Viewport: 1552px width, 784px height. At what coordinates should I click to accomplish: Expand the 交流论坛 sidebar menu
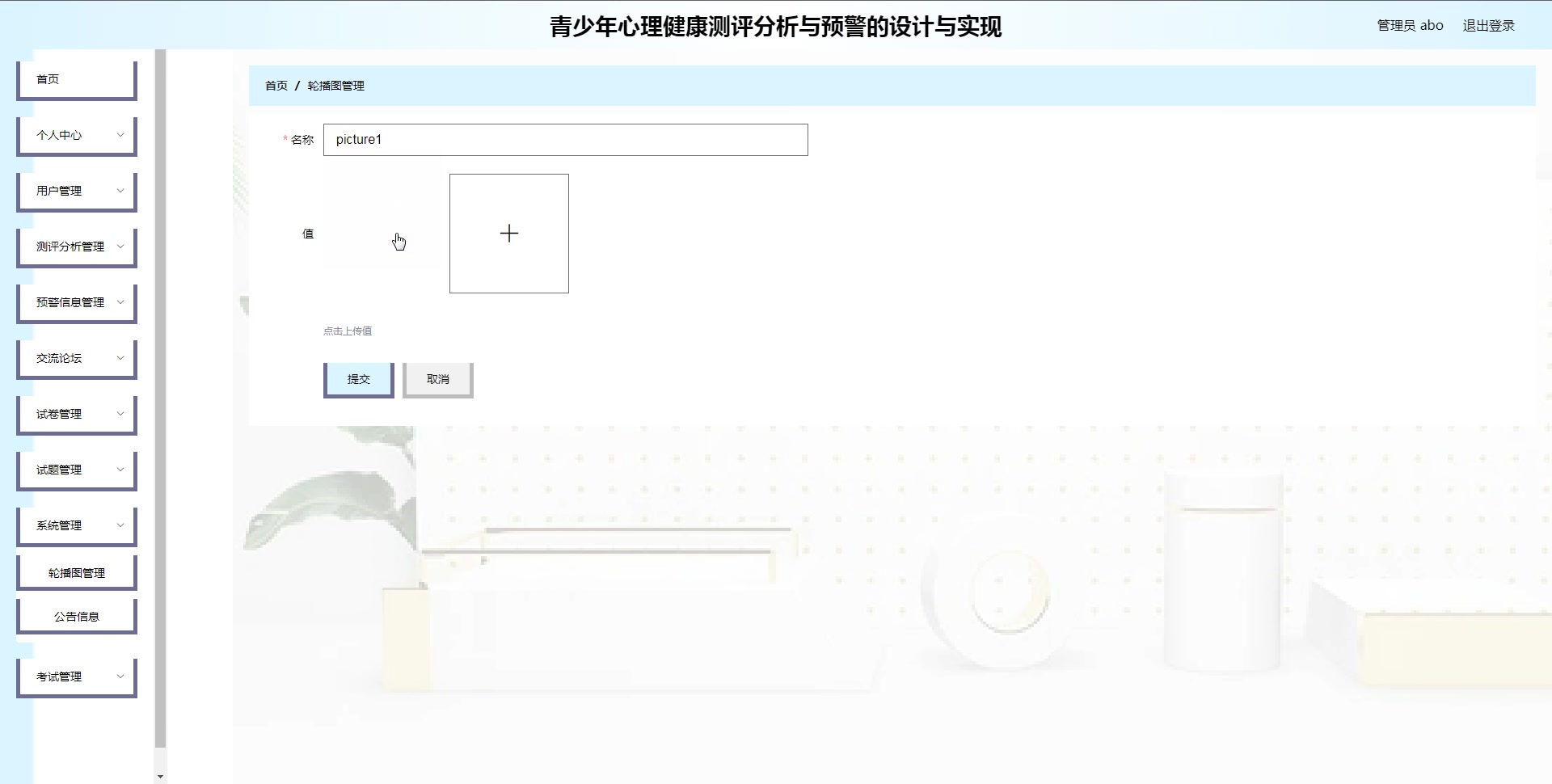coord(76,358)
